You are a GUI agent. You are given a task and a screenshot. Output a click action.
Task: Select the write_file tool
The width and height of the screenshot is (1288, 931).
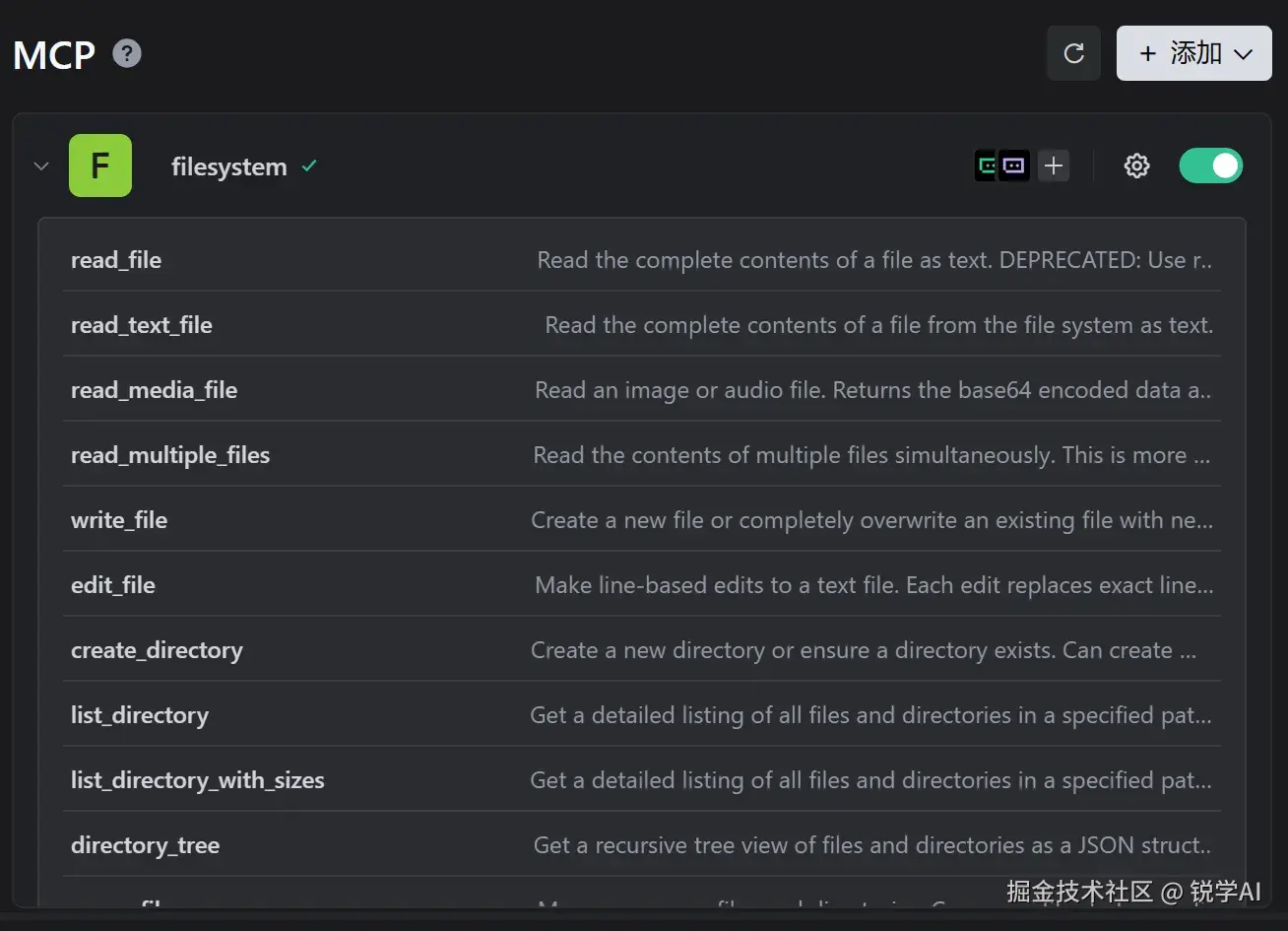(119, 520)
